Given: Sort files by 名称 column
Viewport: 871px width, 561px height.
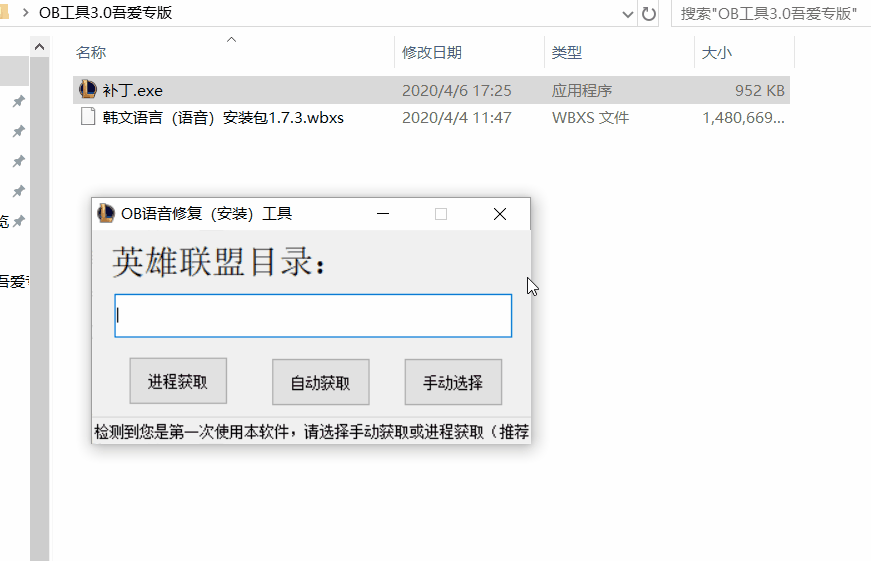Looking at the screenshot, I should (91, 53).
